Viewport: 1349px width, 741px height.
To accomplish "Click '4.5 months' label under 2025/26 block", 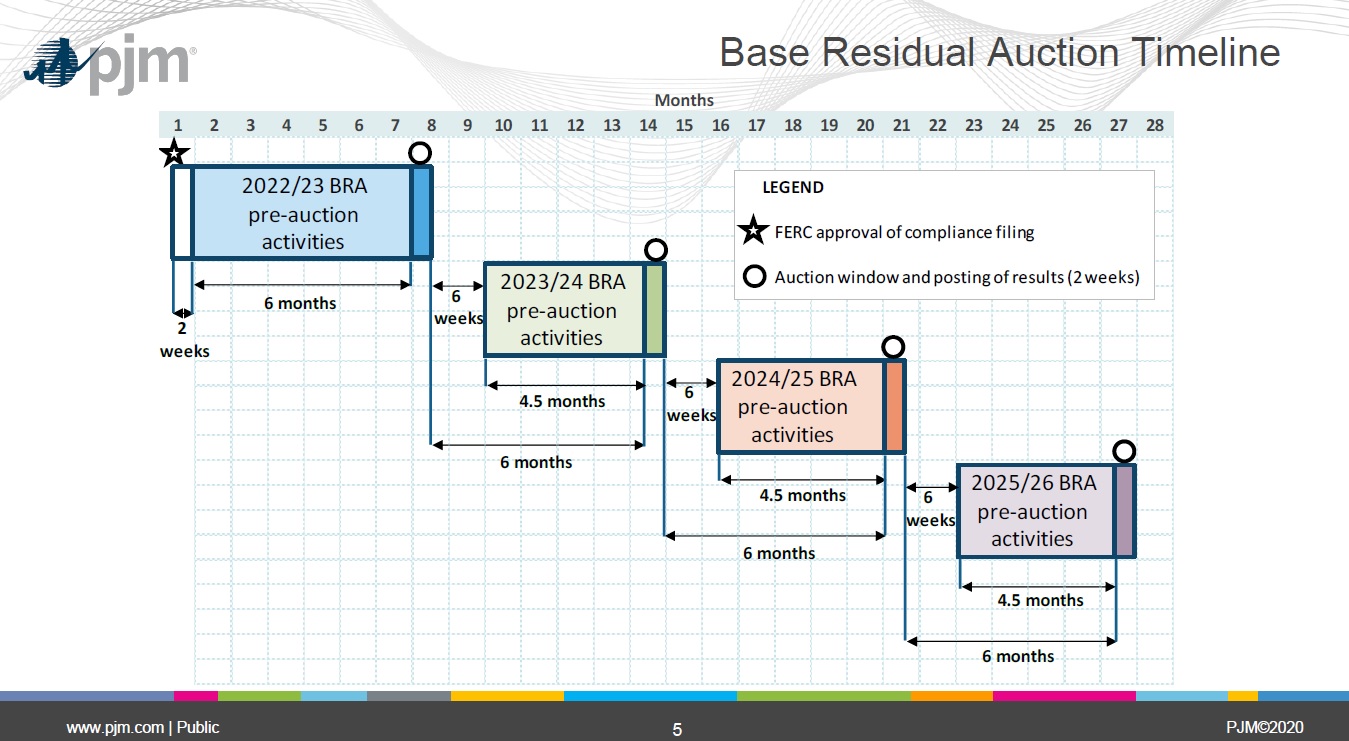I will click(x=1040, y=600).
